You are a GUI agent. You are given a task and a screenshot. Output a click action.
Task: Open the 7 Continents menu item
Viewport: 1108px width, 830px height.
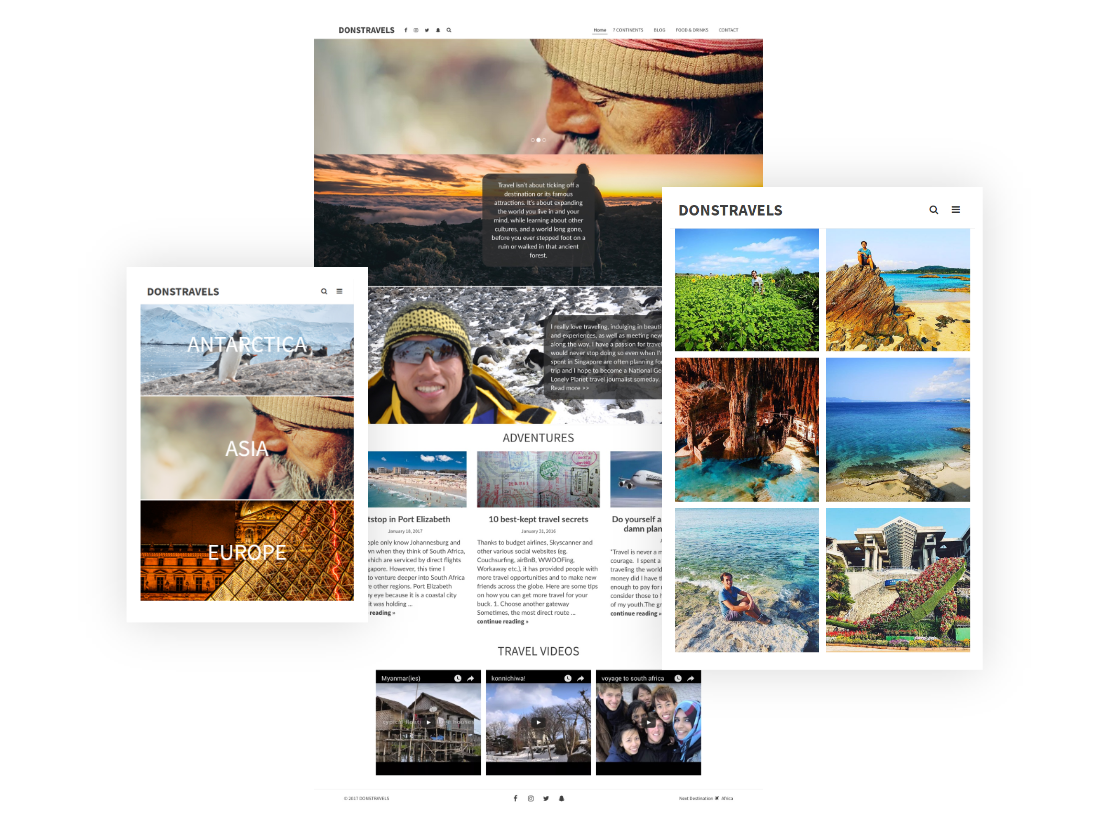(x=628, y=30)
